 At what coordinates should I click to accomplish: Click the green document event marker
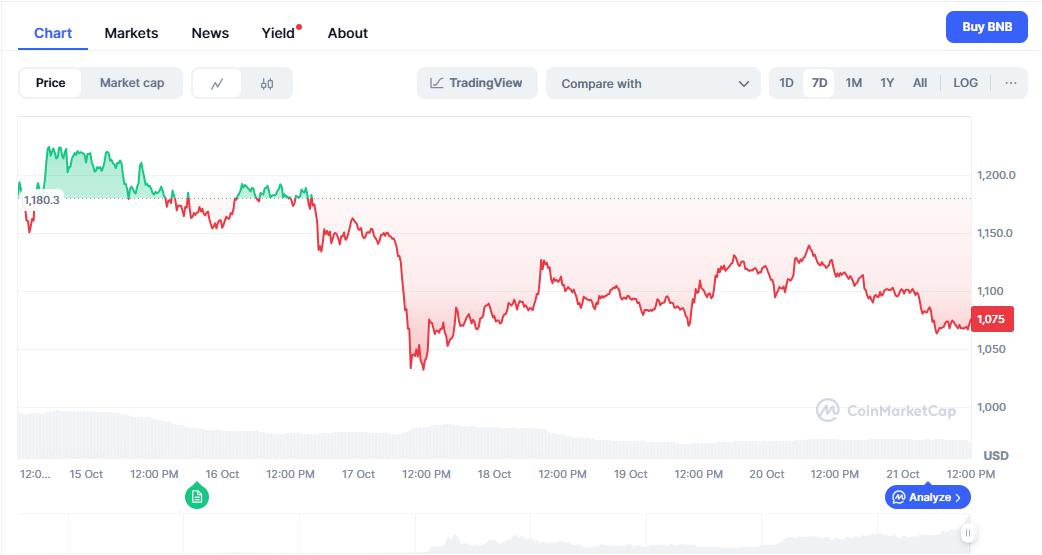coord(197,496)
